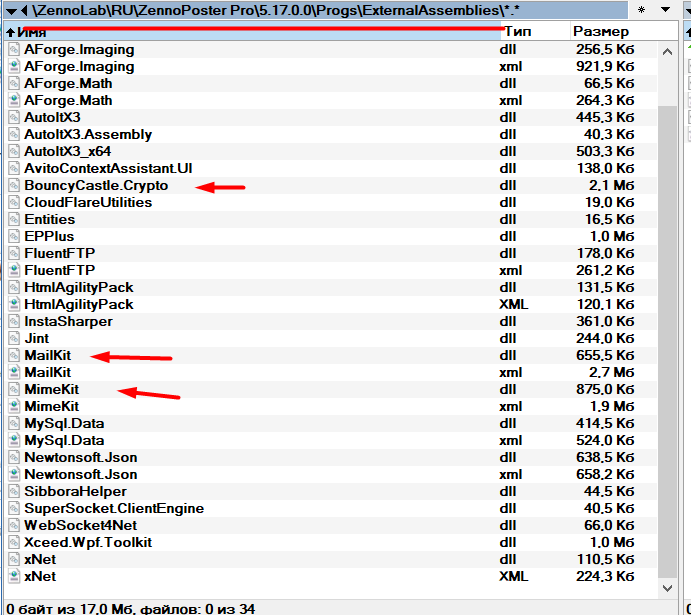
Task: Click the AForge.Imaging xml file icon
Action: (x=14, y=67)
